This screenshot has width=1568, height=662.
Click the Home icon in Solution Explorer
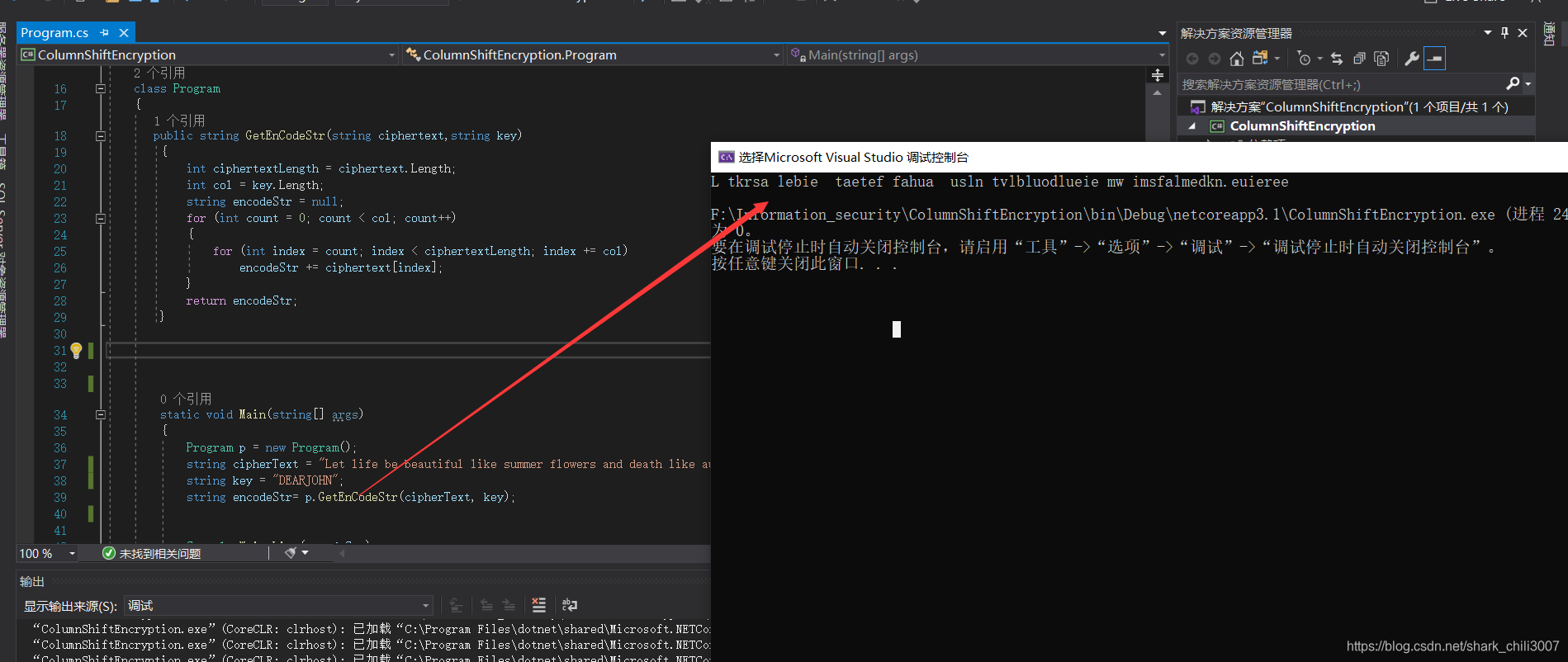coord(1236,59)
